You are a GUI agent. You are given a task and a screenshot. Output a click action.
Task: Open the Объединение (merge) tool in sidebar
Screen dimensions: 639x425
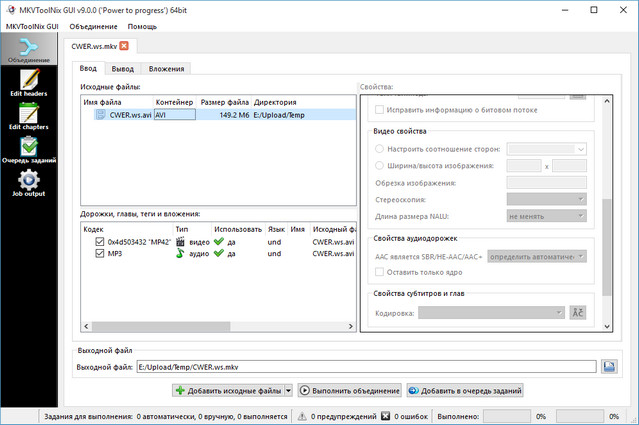[x=28, y=49]
